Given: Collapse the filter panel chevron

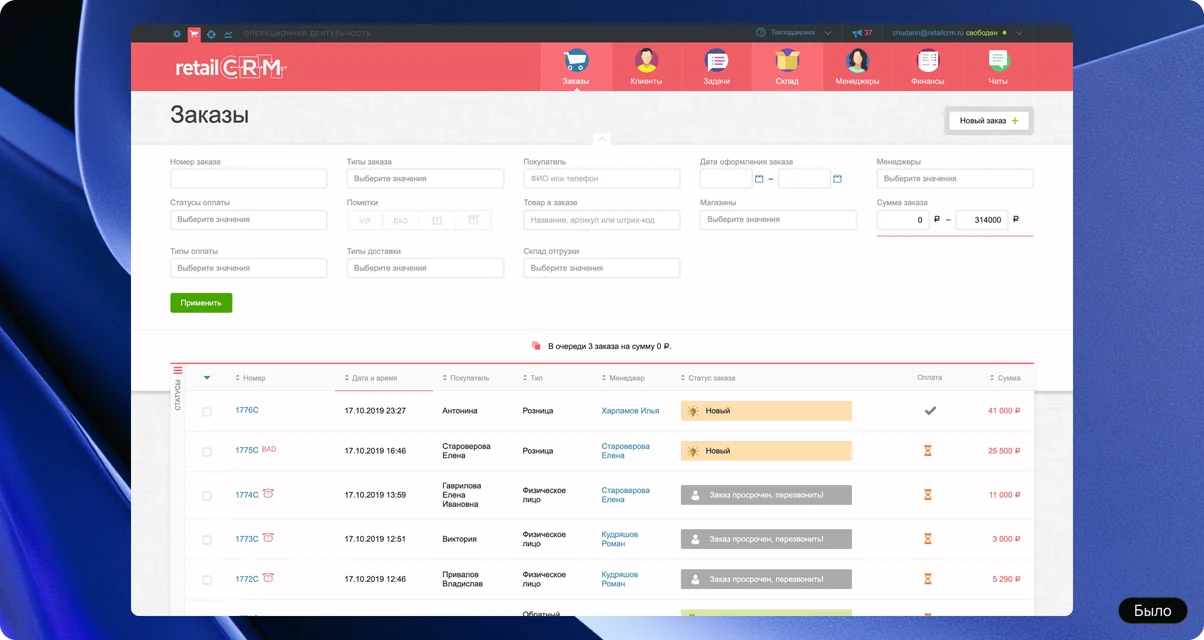Looking at the screenshot, I should [x=601, y=139].
